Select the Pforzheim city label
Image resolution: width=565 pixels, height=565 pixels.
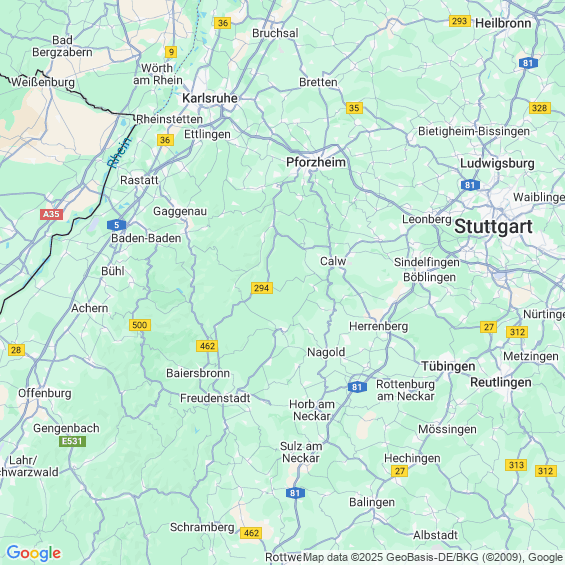point(316,162)
